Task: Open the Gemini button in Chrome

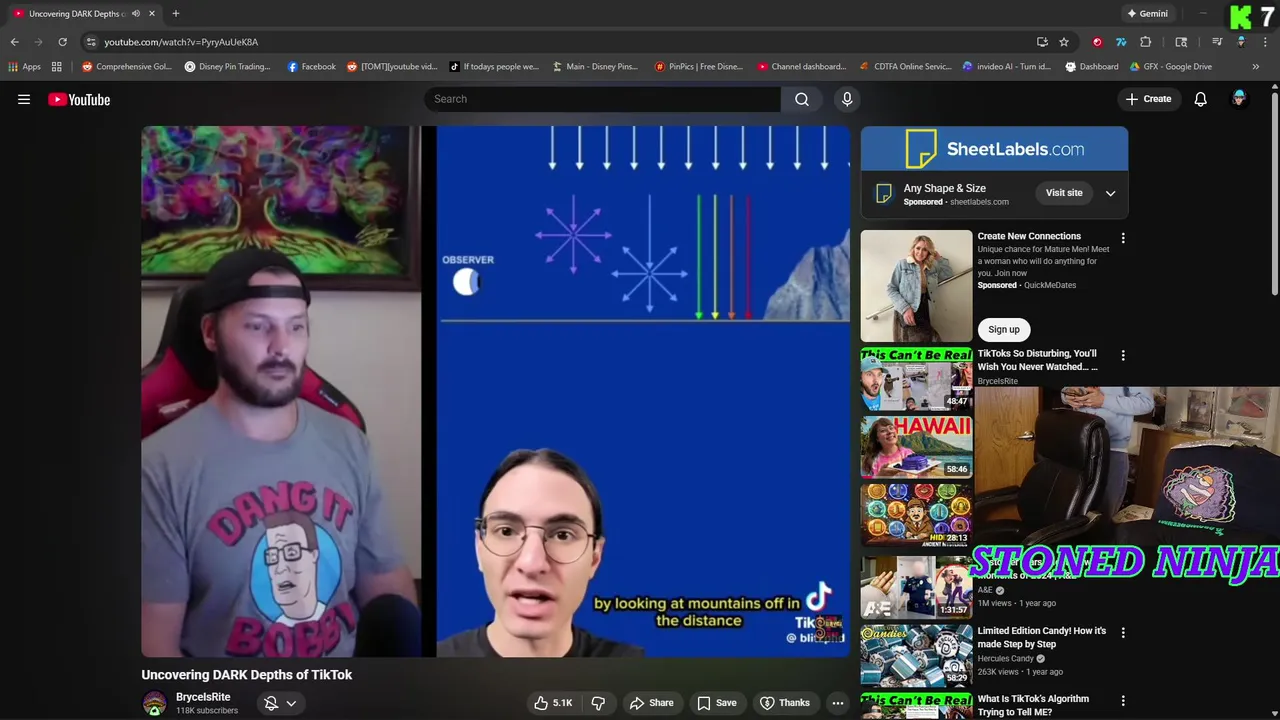Action: (x=1147, y=14)
